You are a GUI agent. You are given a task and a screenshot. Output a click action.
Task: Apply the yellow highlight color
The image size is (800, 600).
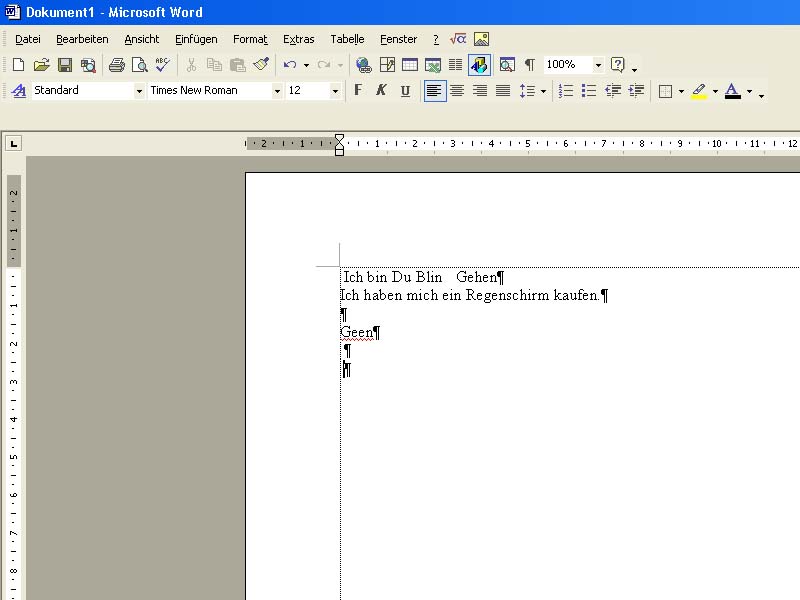[x=699, y=91]
